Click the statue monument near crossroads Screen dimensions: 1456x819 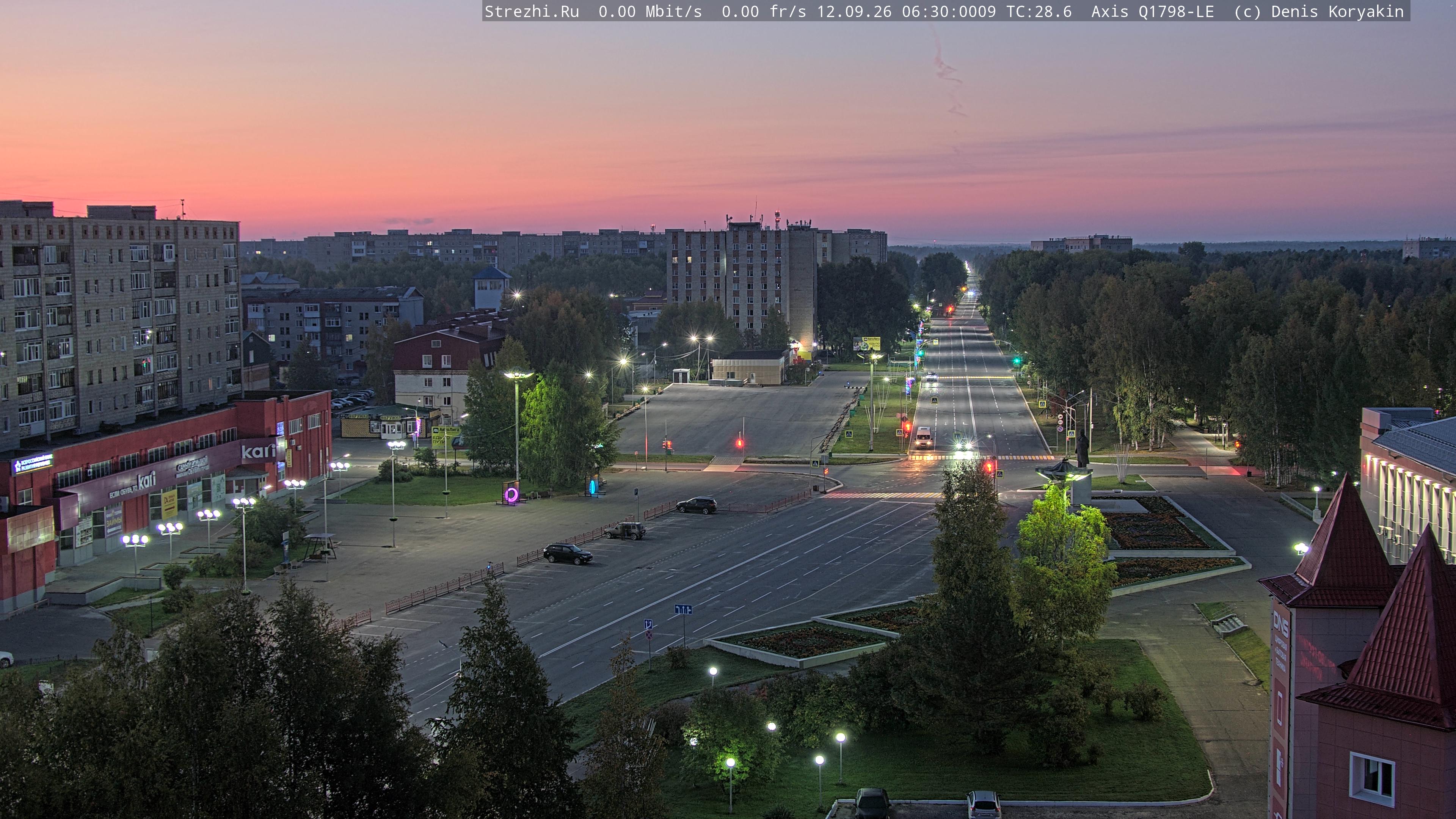[x=1082, y=449]
